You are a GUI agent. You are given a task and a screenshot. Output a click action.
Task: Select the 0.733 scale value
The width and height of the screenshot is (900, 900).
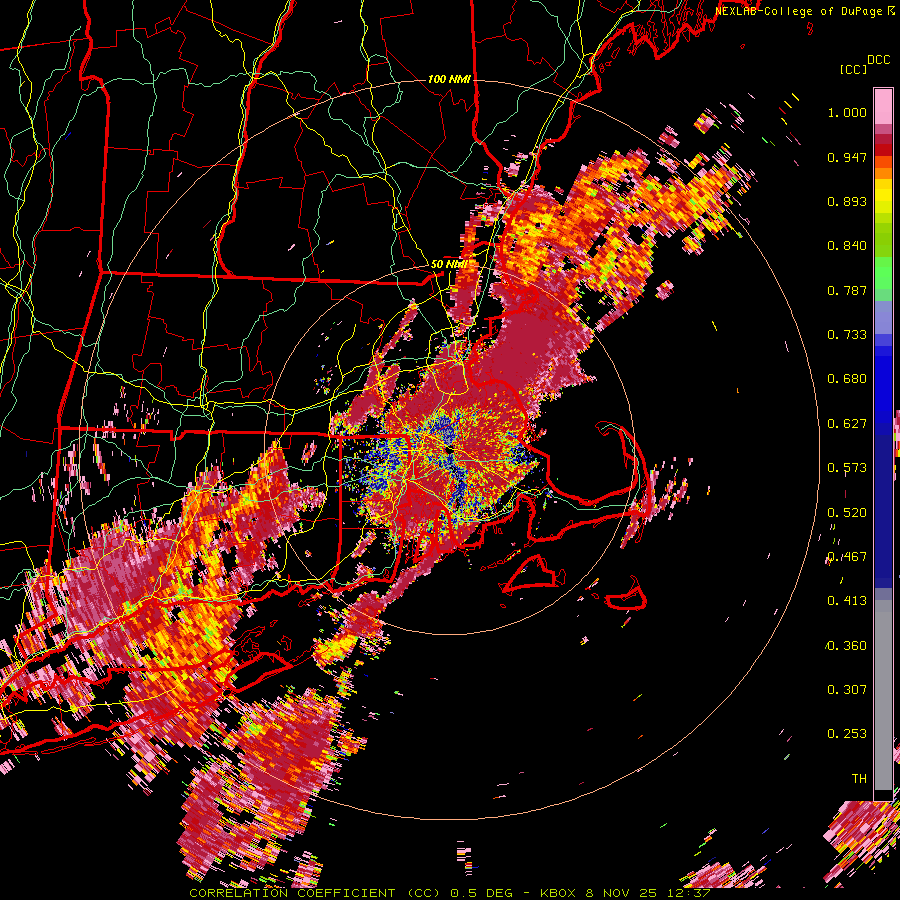[x=847, y=335]
